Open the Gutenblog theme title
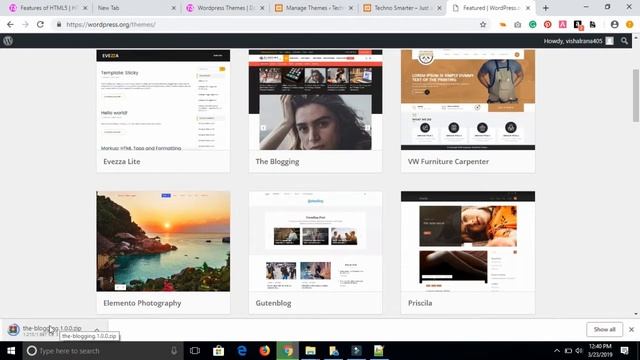The image size is (640, 360). (273, 303)
